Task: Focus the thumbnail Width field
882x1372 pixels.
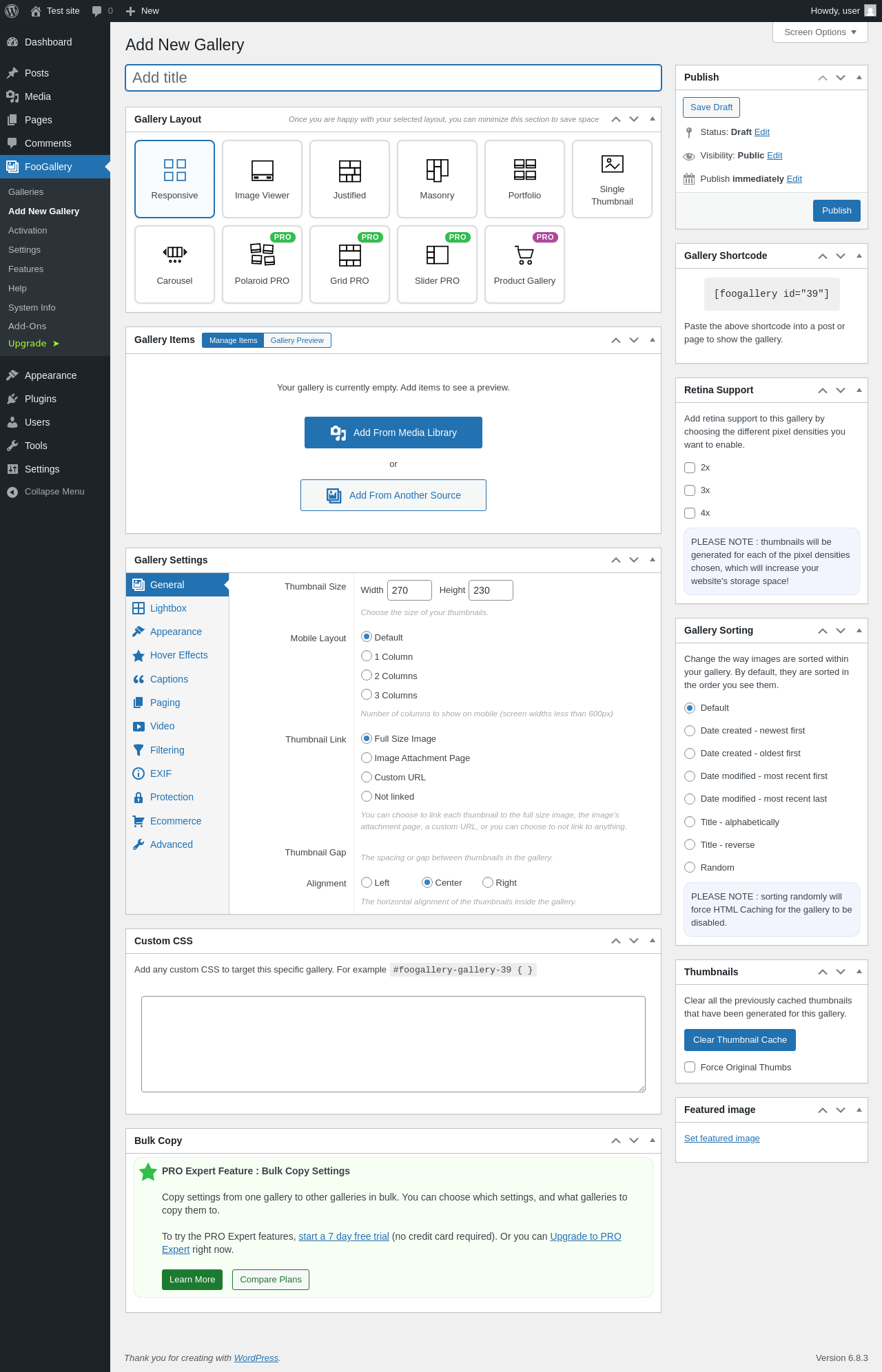Action: (x=409, y=590)
